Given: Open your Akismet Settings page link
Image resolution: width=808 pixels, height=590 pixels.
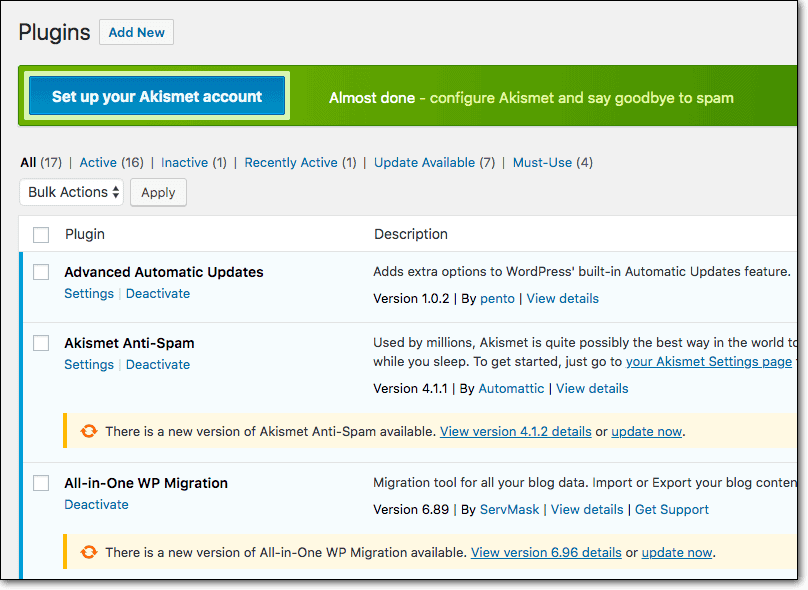Looking at the screenshot, I should tap(709, 362).
